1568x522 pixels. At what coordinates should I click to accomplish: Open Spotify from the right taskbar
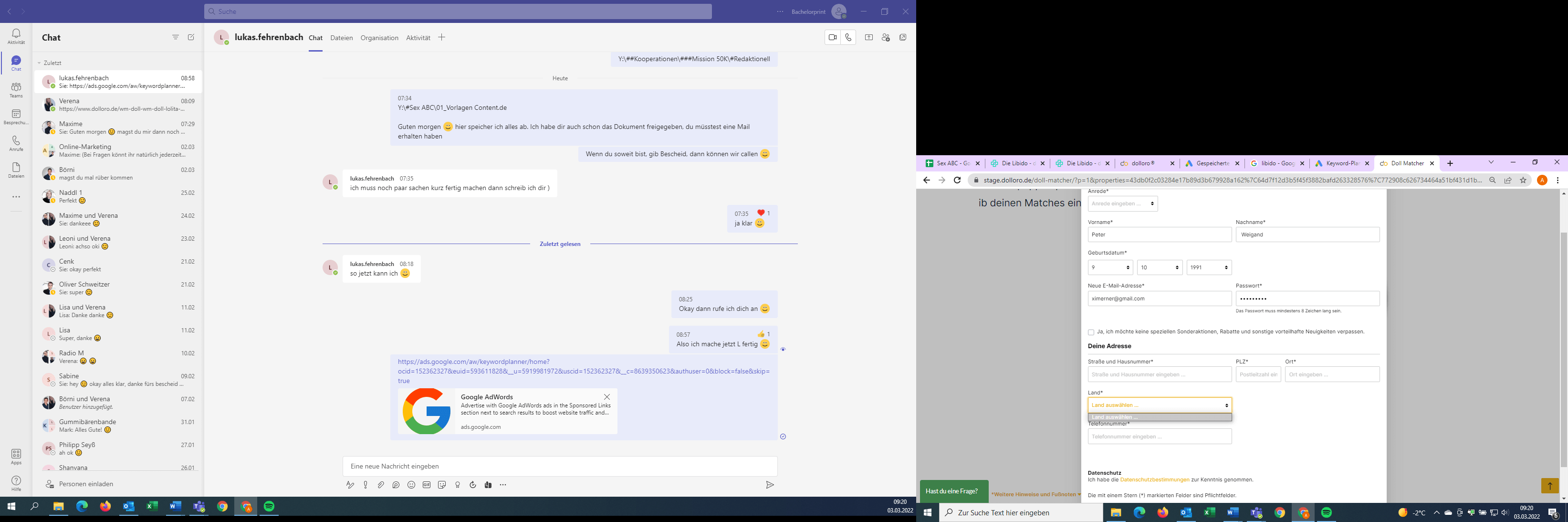[1327, 513]
